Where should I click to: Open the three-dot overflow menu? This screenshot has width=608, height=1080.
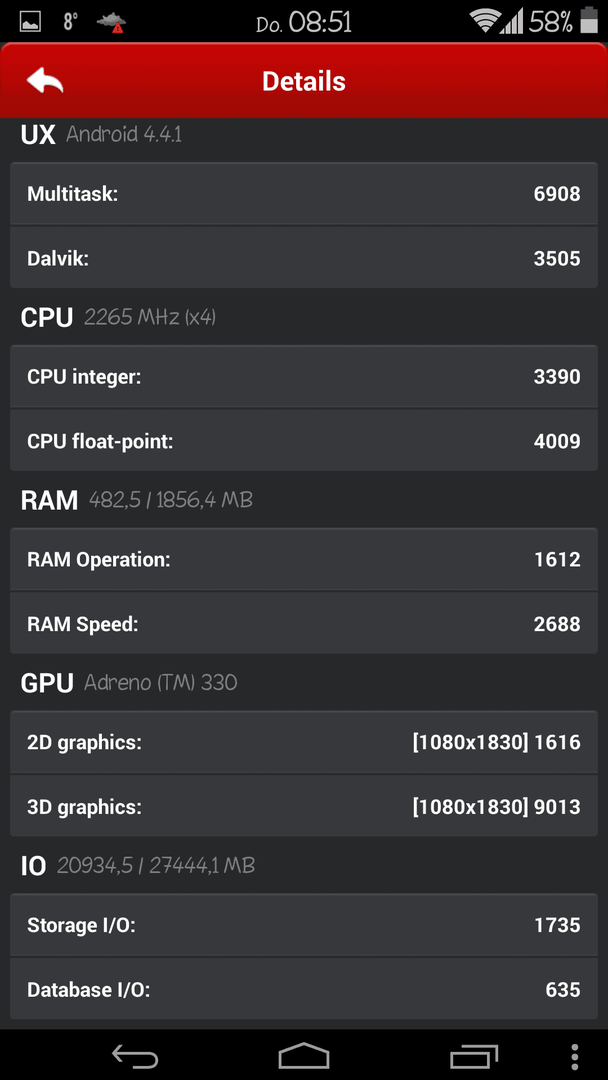[575, 1056]
